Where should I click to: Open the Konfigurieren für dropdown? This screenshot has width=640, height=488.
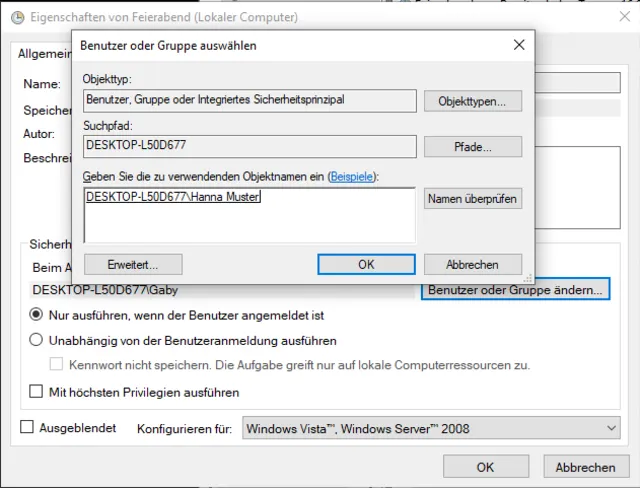coord(431,428)
